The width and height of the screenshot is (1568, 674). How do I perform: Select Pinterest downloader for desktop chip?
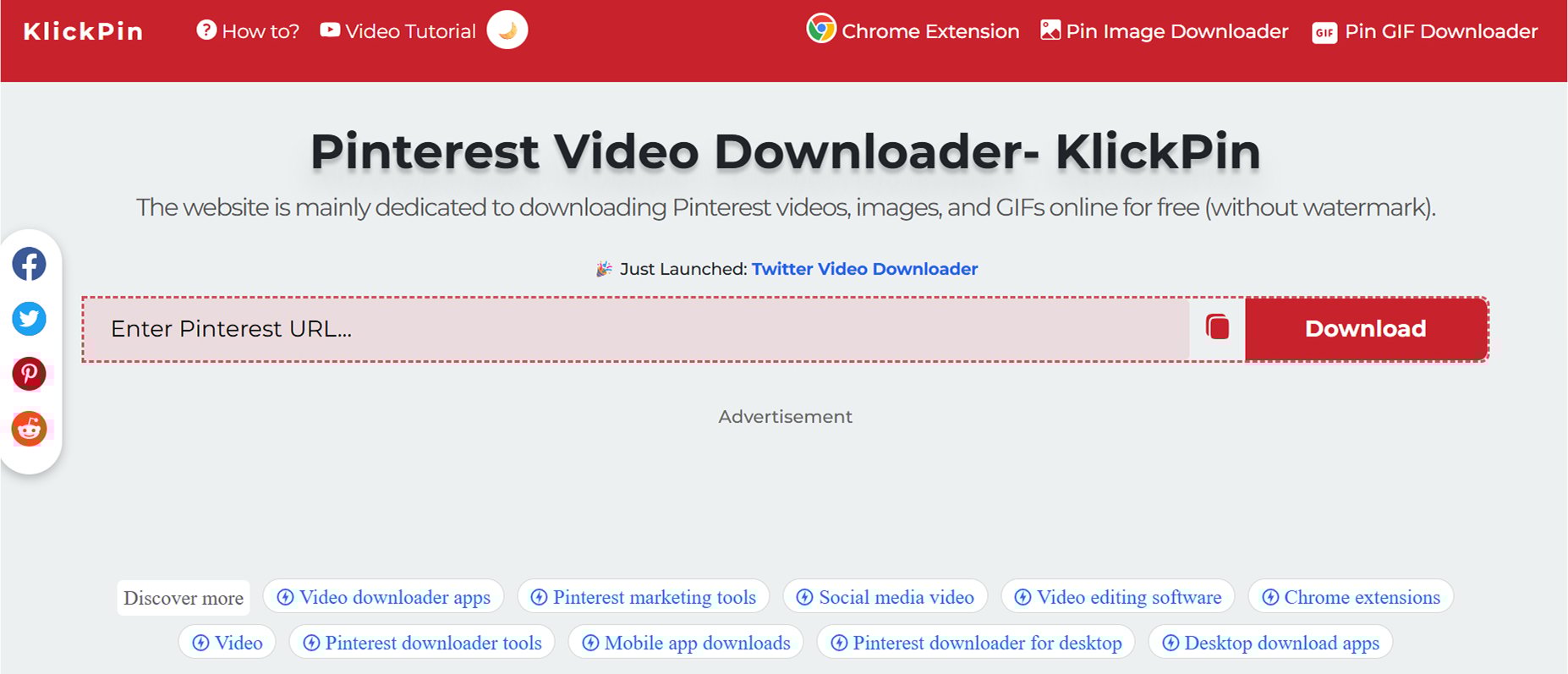pos(976,643)
